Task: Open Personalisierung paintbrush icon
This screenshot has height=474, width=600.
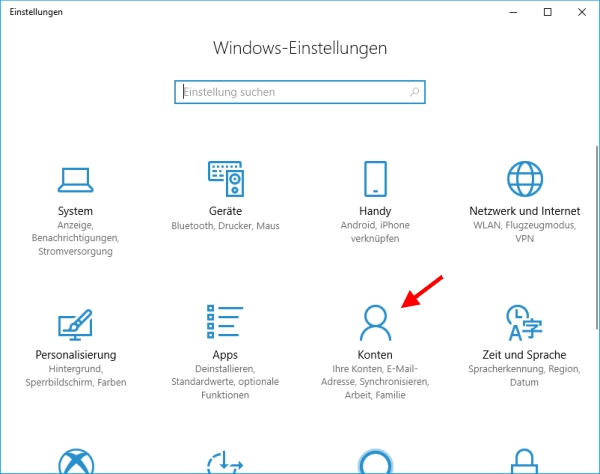Action: click(x=75, y=325)
